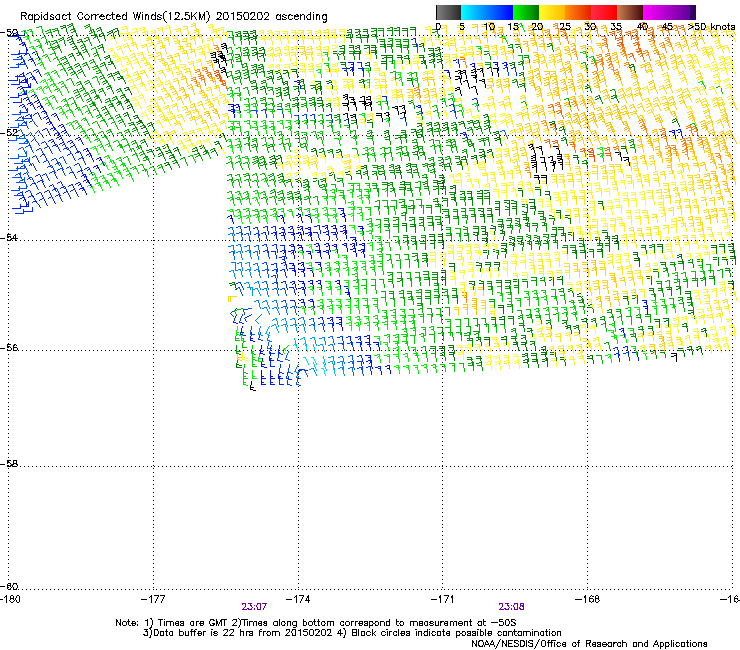Click the 'measurement at -50S' note text

tap(463, 623)
